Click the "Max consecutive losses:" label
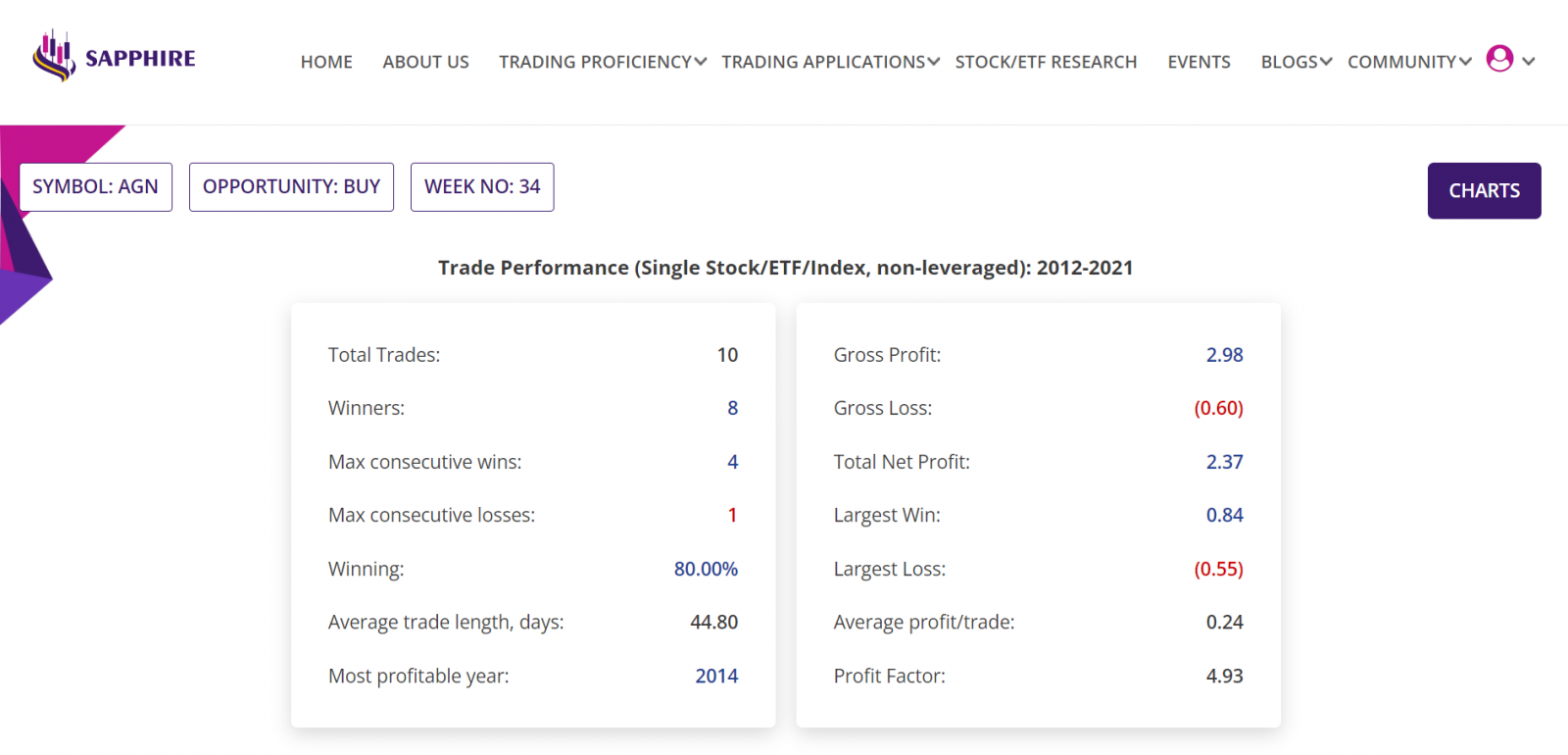1568x755 pixels. tap(431, 515)
